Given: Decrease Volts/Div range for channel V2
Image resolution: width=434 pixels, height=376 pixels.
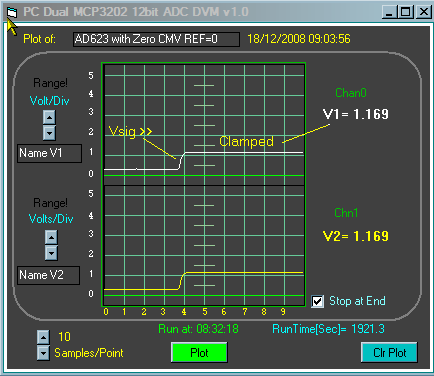Looking at the screenshot, I should 51,253.
